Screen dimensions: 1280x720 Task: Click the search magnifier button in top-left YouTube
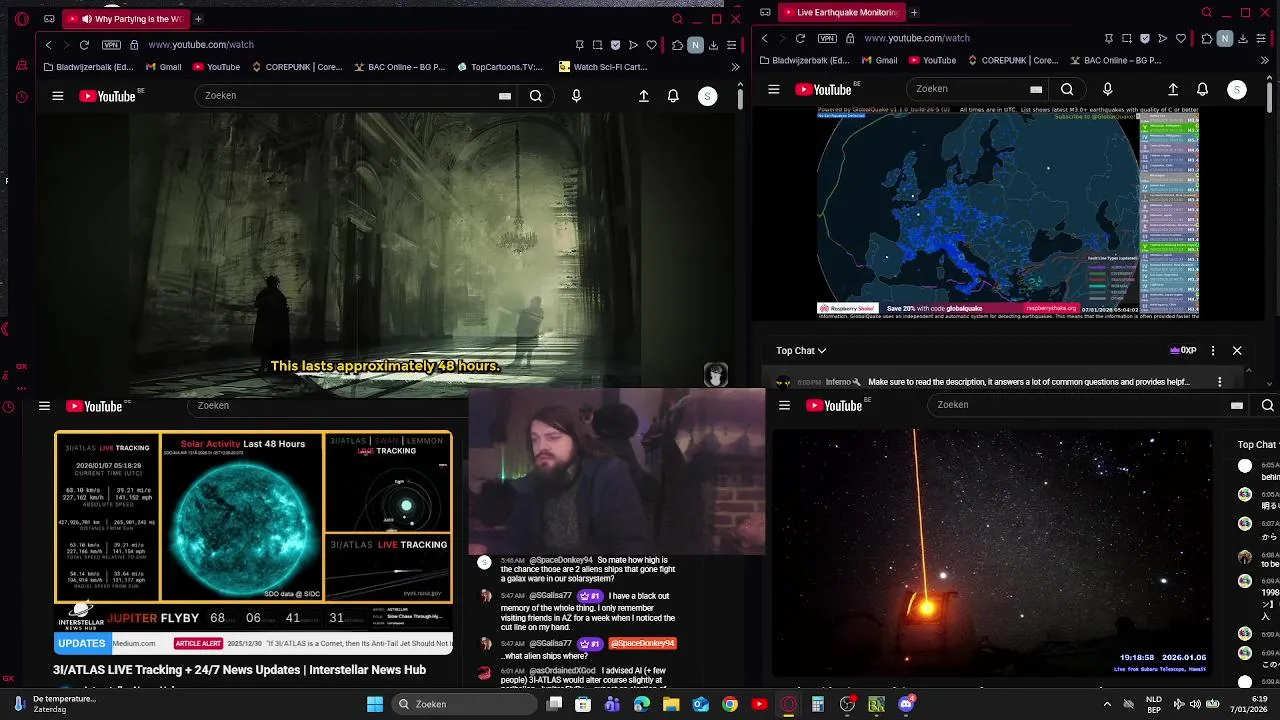536,96
